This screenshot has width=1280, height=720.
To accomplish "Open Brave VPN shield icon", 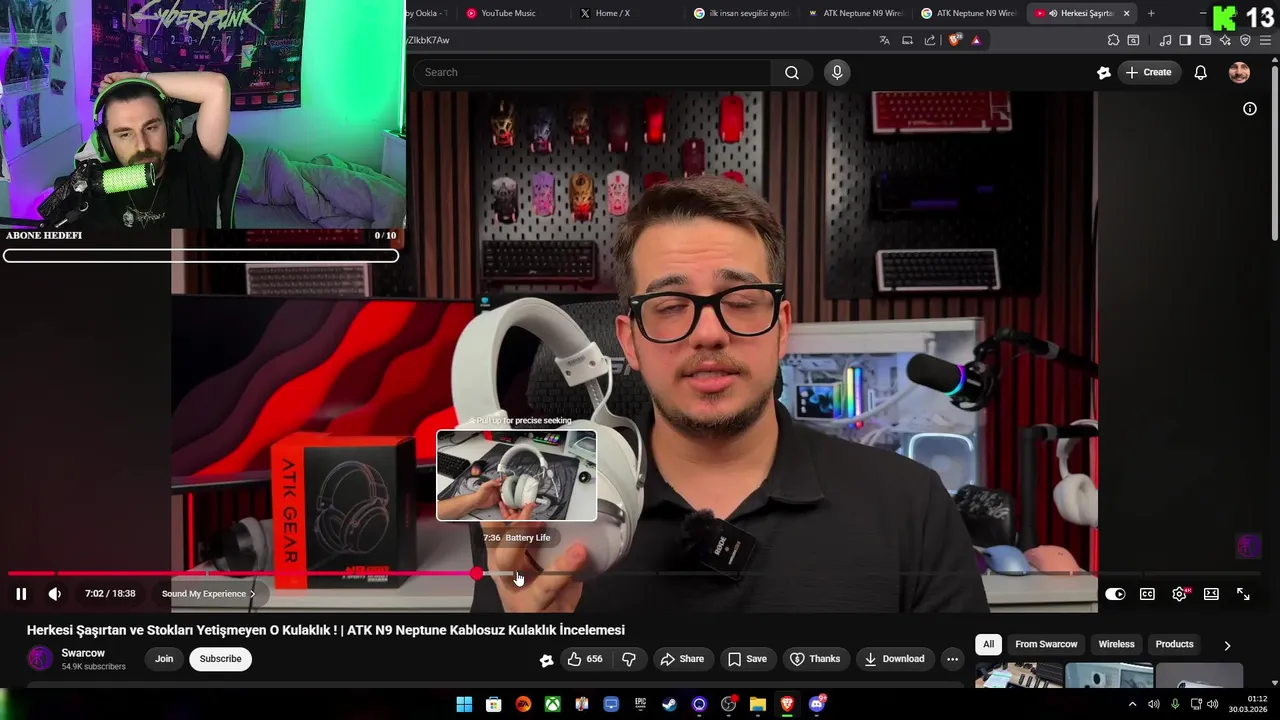I will point(1245,40).
